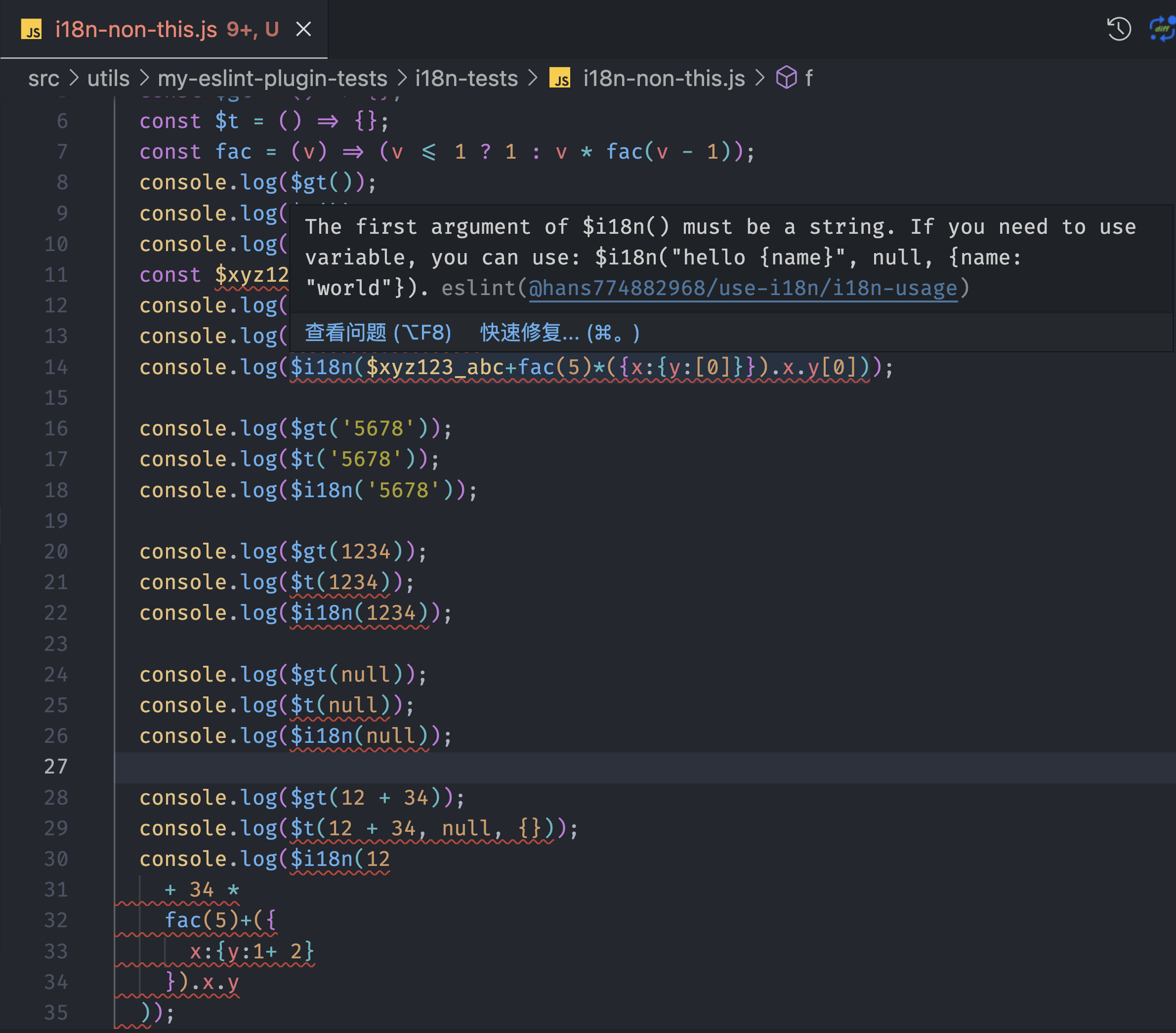Open the src breadcrumb folder
The height and width of the screenshot is (1033, 1176).
pos(43,78)
